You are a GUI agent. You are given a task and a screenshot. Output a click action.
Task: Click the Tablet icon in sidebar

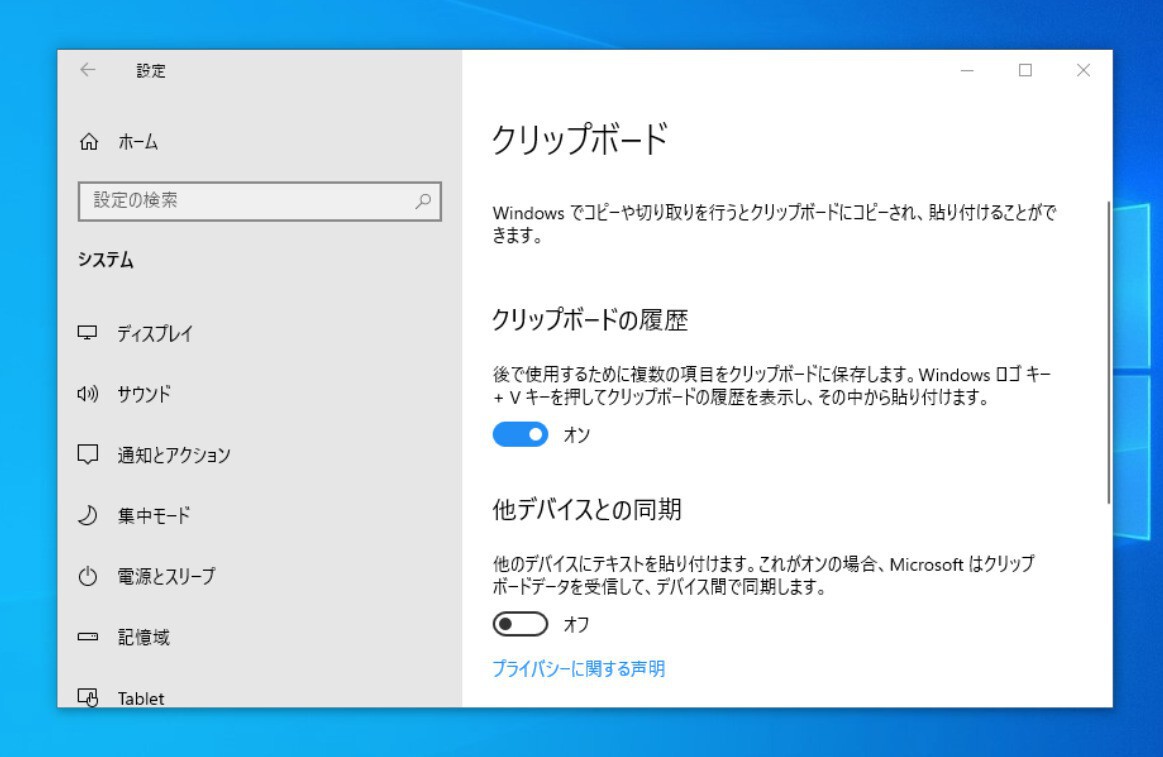(88, 697)
